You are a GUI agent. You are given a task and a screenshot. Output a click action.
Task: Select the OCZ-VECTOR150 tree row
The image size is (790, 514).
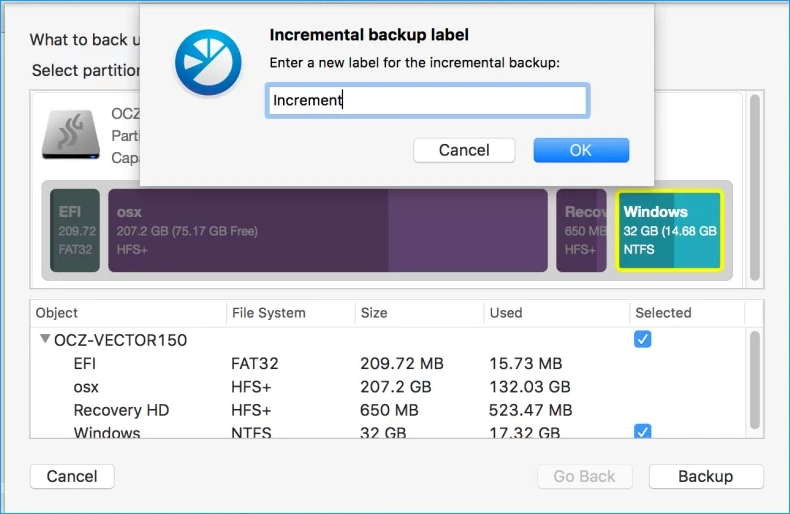coord(388,340)
